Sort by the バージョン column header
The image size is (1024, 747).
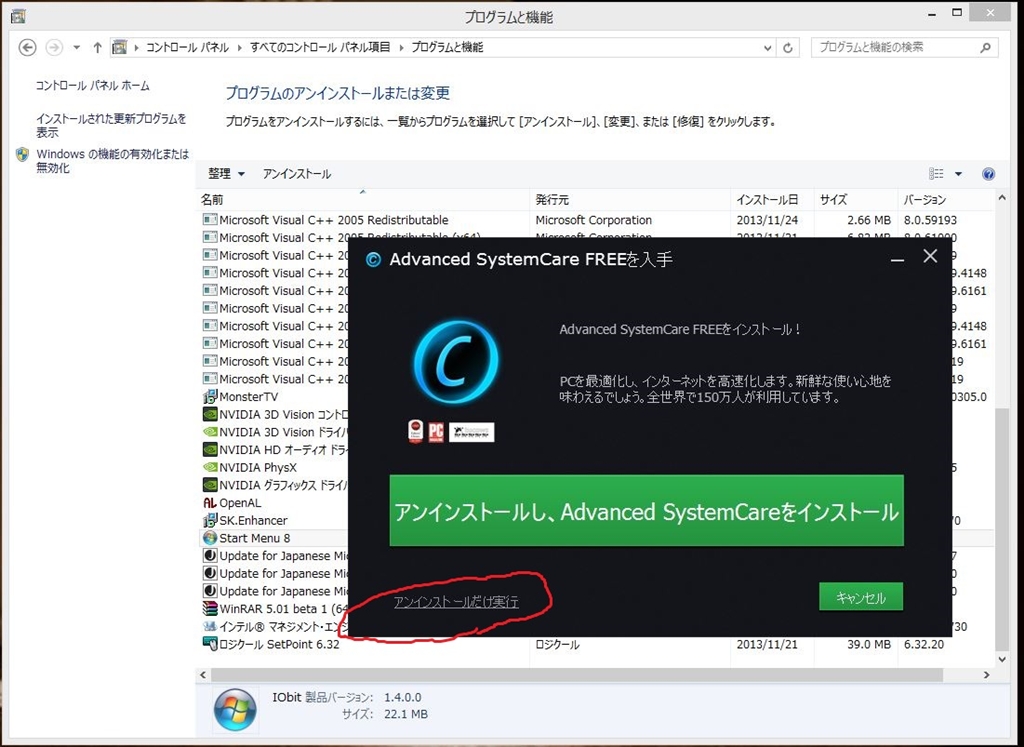point(946,200)
